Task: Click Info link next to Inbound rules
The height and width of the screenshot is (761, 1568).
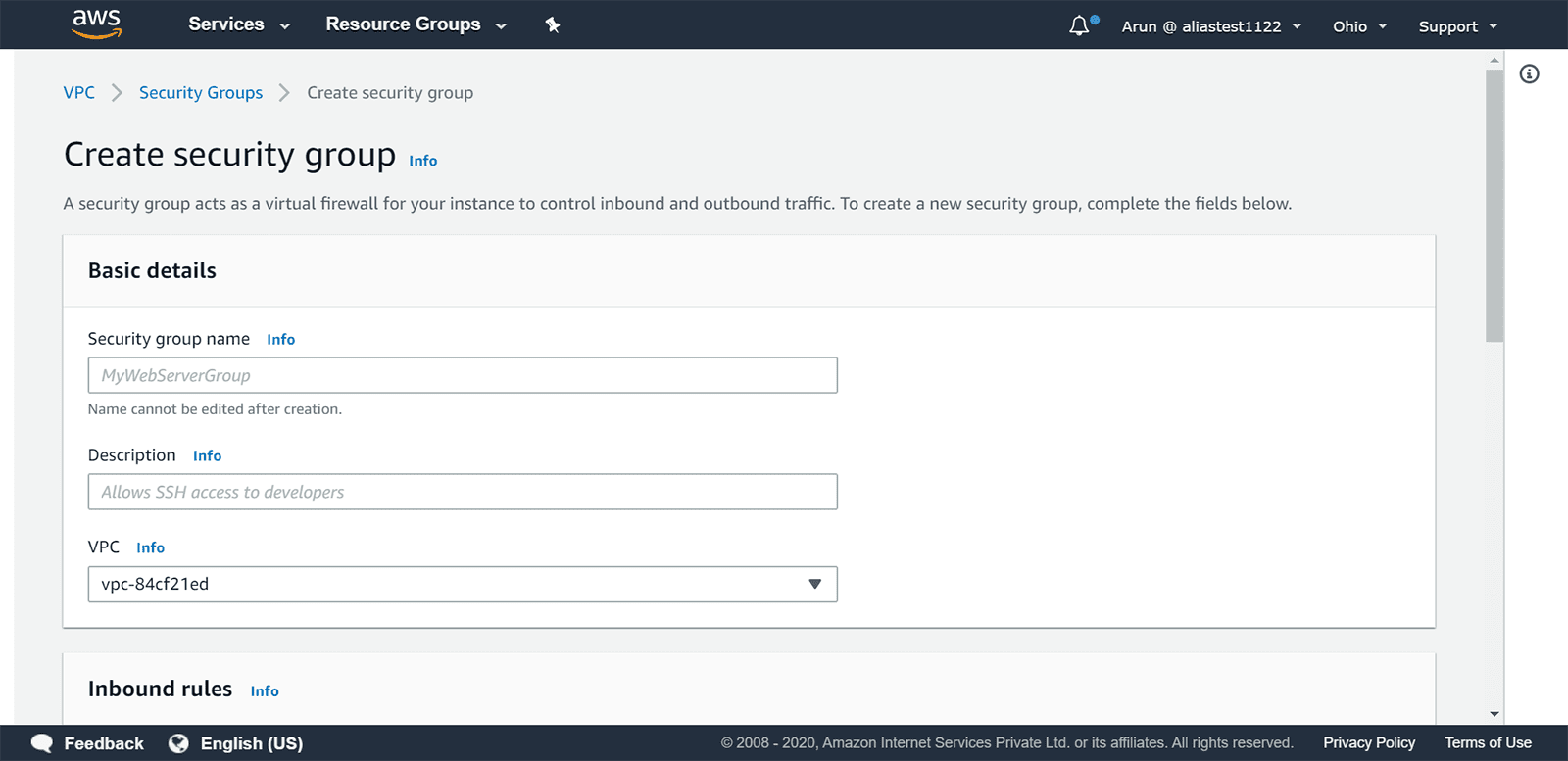Action: [265, 691]
